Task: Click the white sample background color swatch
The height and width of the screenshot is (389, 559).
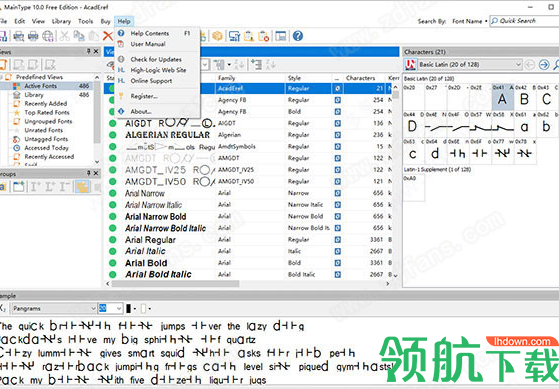Action: click(x=143, y=309)
